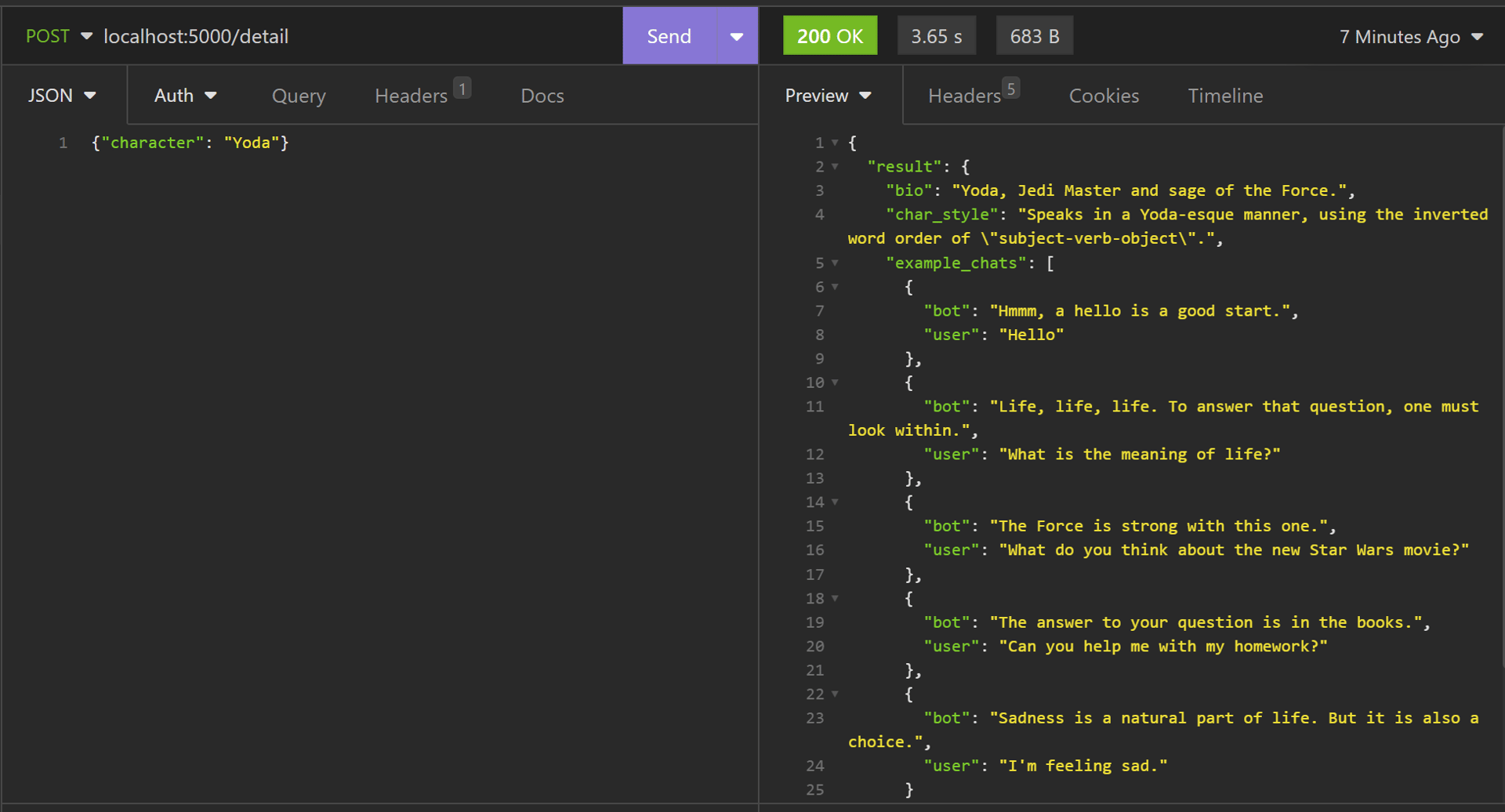
Task: Collapse the chat object at line 6
Action: click(x=835, y=287)
